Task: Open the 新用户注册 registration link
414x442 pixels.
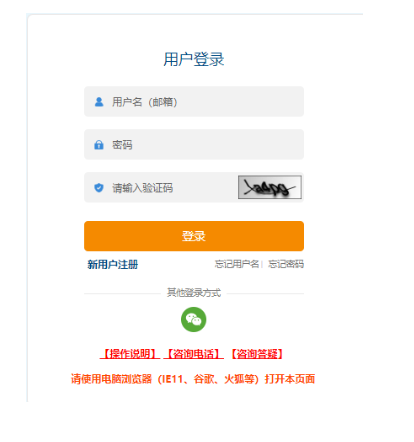Action: click(113, 265)
